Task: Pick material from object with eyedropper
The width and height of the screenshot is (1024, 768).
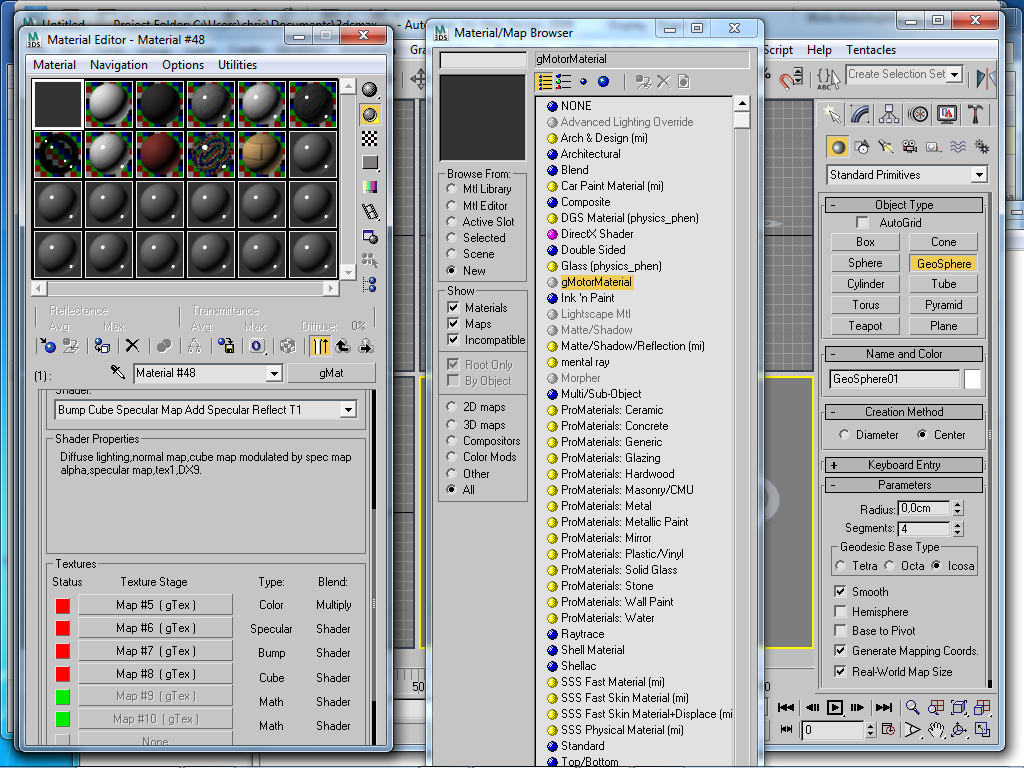Action: (118, 372)
